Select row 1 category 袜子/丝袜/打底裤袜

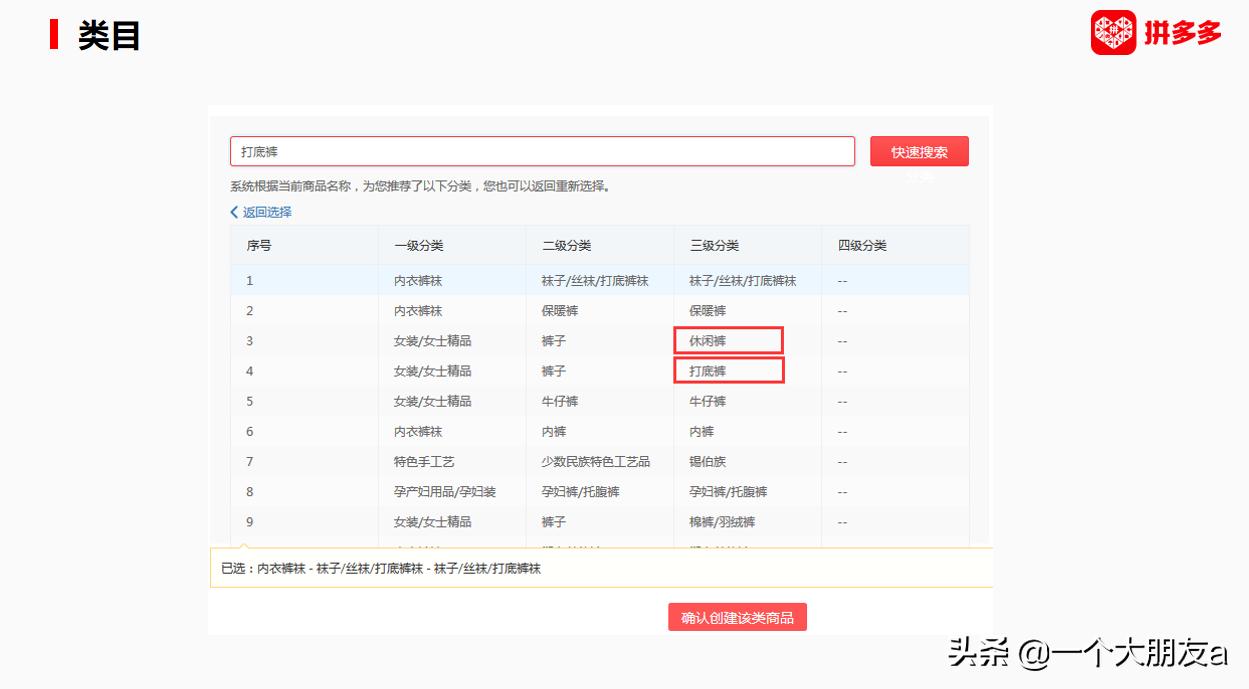(743, 280)
